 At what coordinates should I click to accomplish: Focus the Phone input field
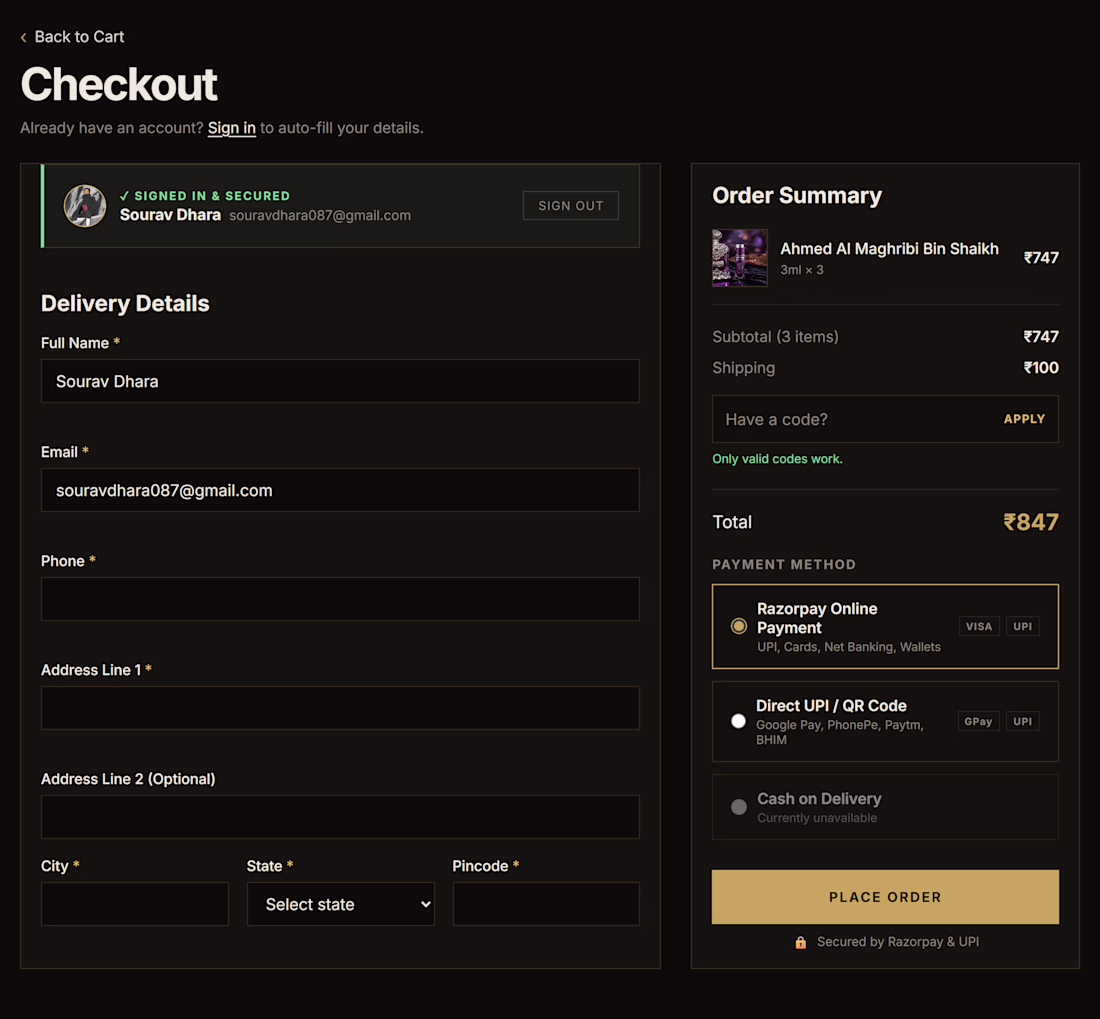pos(340,599)
